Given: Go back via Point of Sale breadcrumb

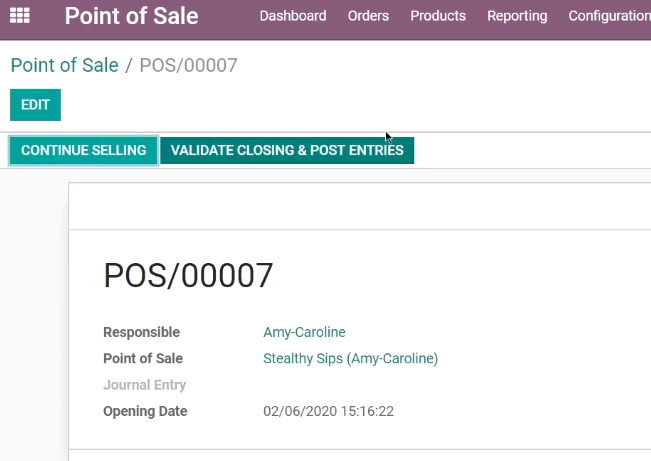Looking at the screenshot, I should 64,65.
